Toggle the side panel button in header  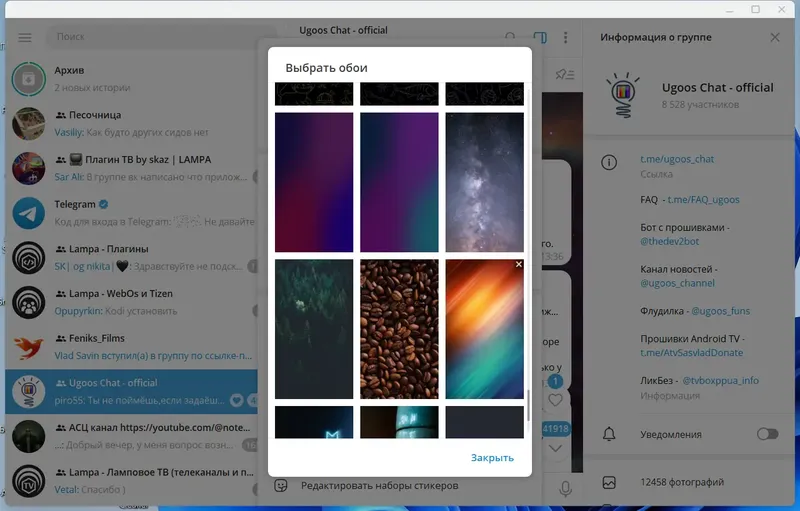540,37
